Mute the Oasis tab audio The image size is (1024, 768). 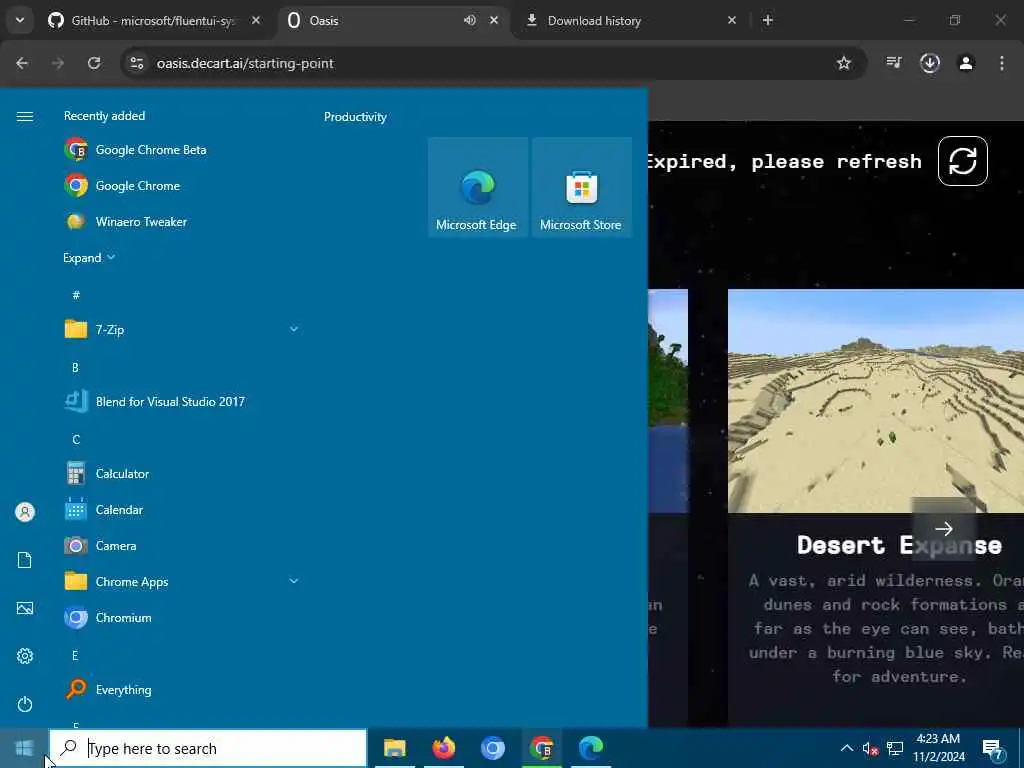point(470,20)
